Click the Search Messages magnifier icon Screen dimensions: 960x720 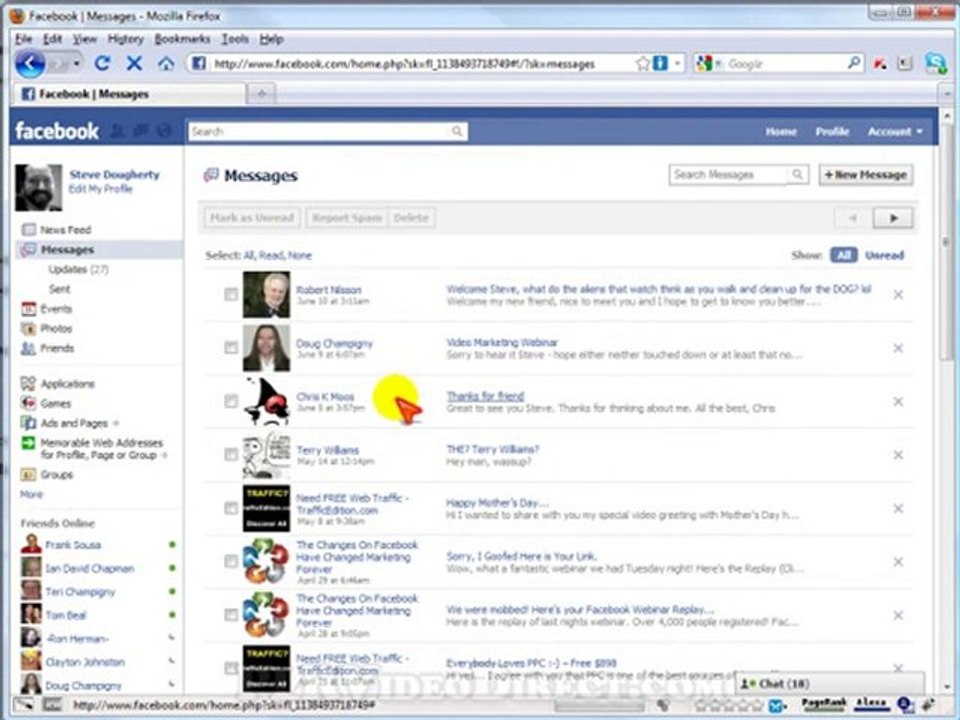tap(797, 174)
